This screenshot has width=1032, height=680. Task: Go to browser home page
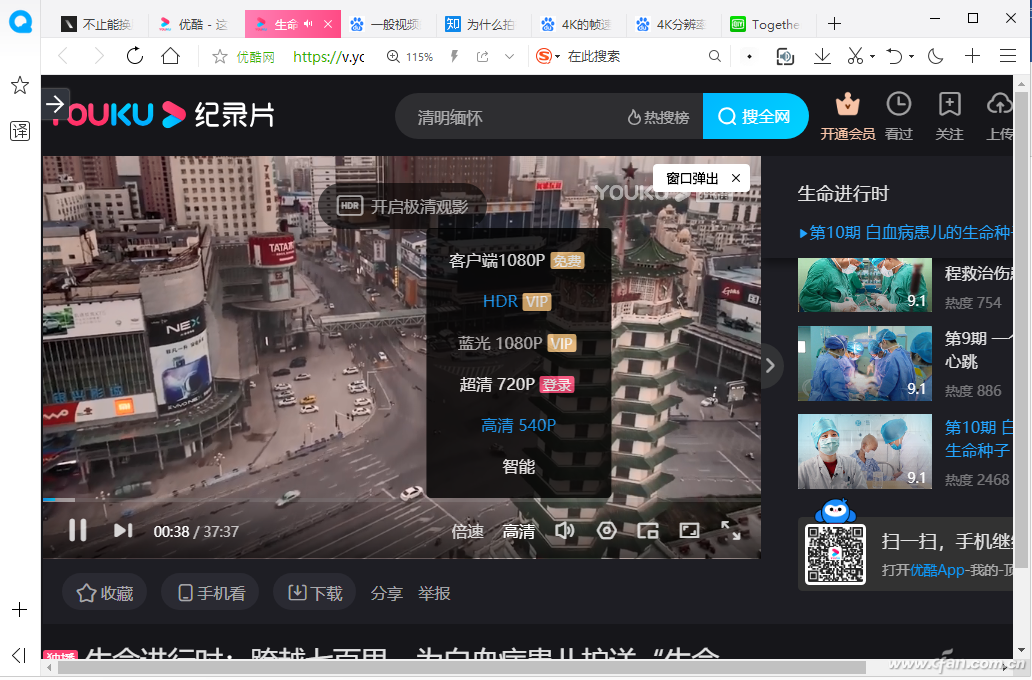coord(170,56)
